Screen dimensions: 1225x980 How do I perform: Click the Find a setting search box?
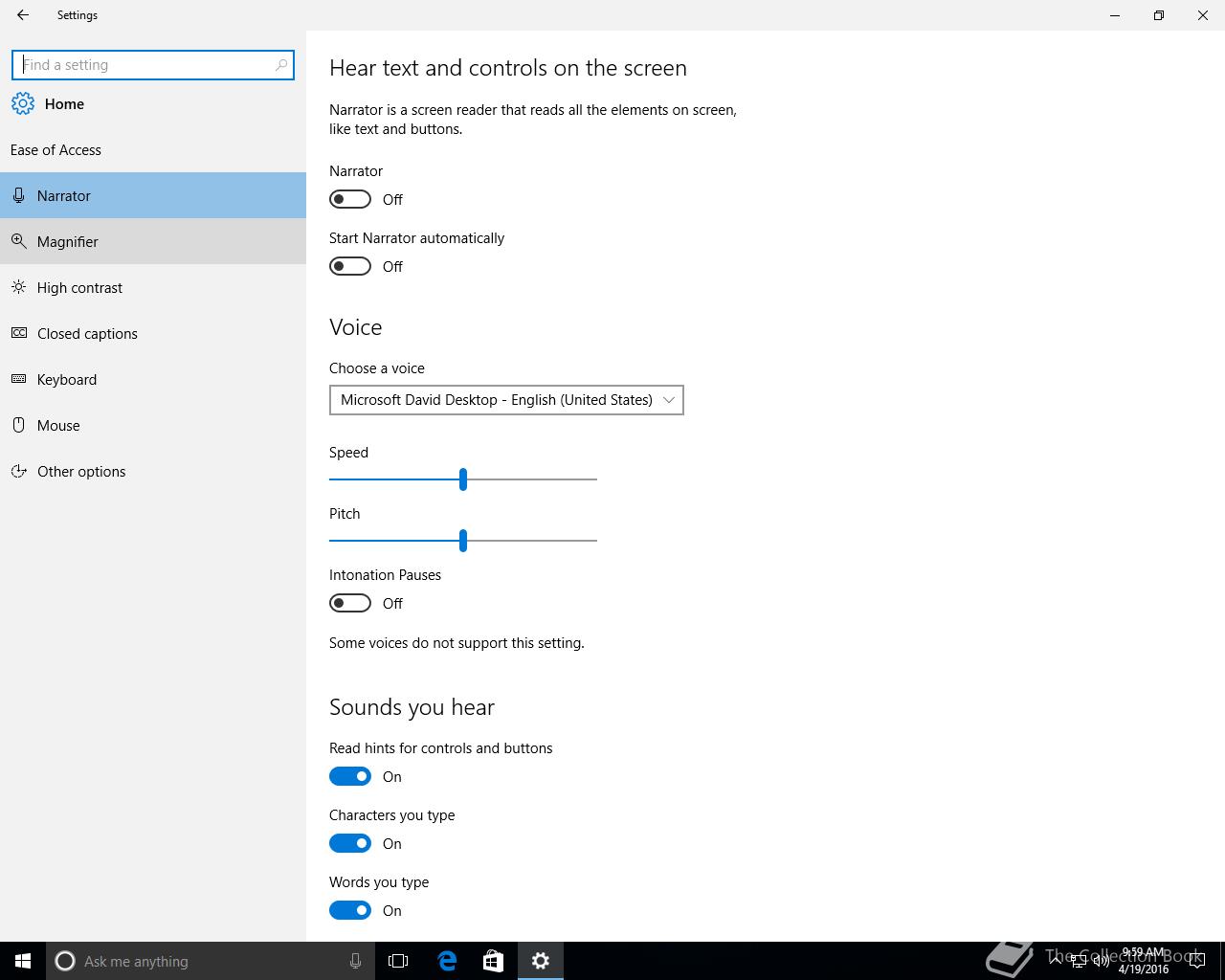[153, 65]
